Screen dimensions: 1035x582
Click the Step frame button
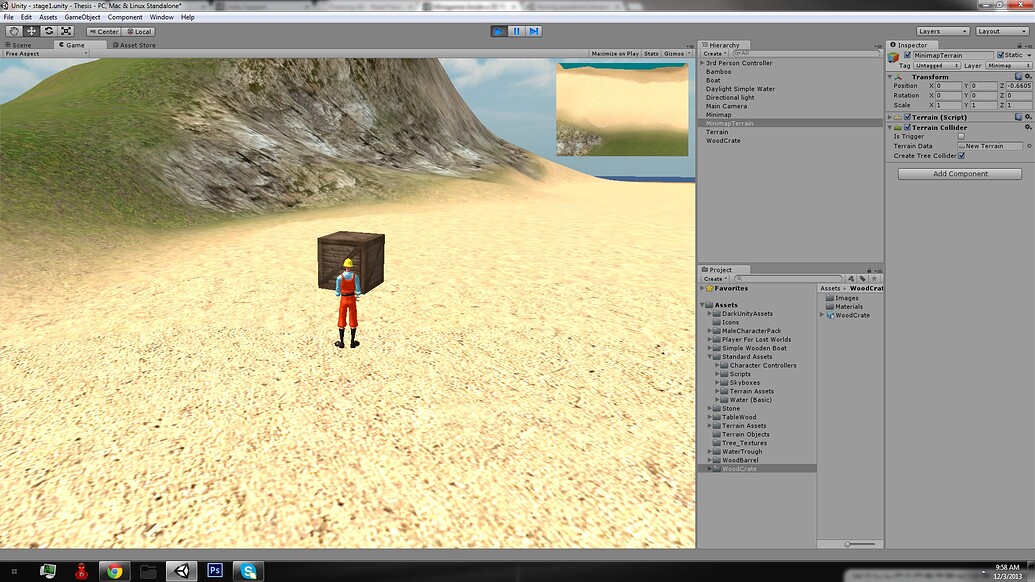(x=534, y=31)
